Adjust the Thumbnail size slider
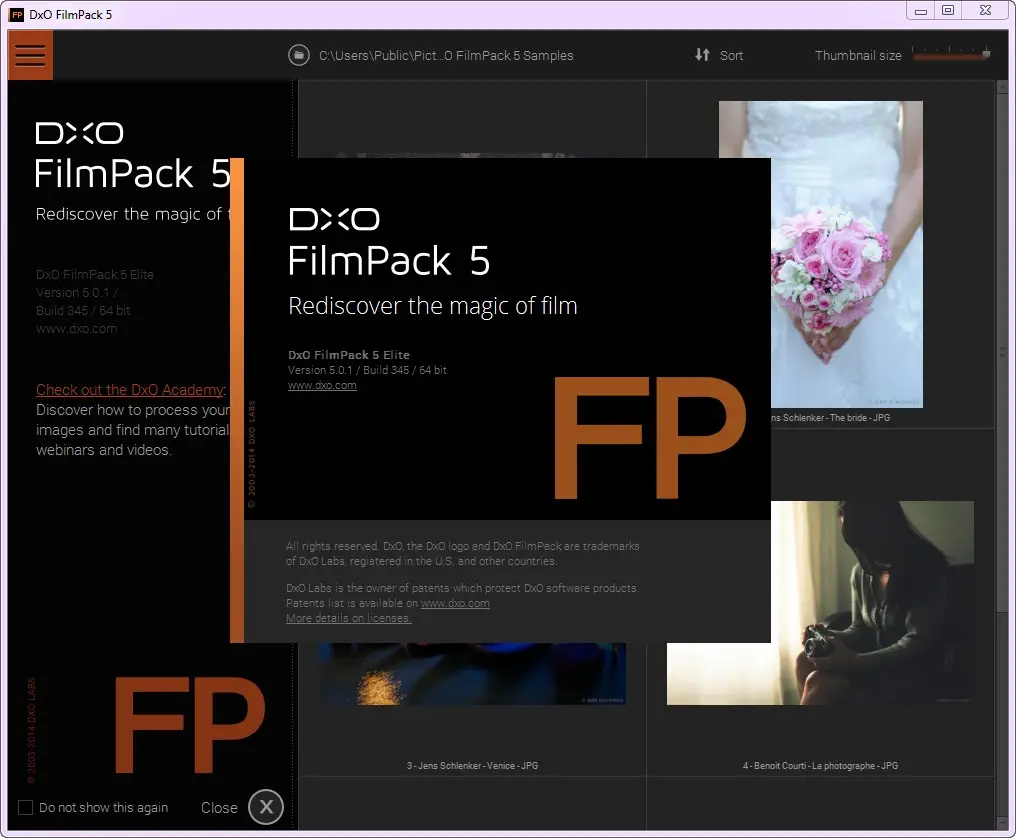 (x=951, y=55)
